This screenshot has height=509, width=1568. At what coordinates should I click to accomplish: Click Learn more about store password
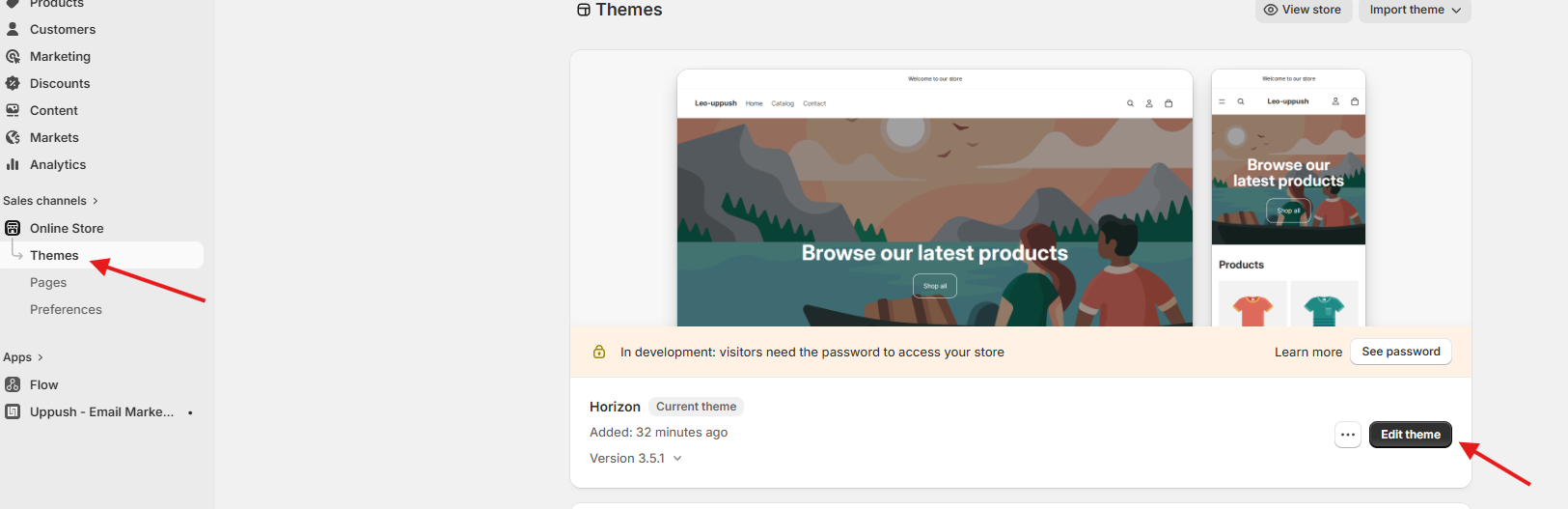[x=1307, y=352]
